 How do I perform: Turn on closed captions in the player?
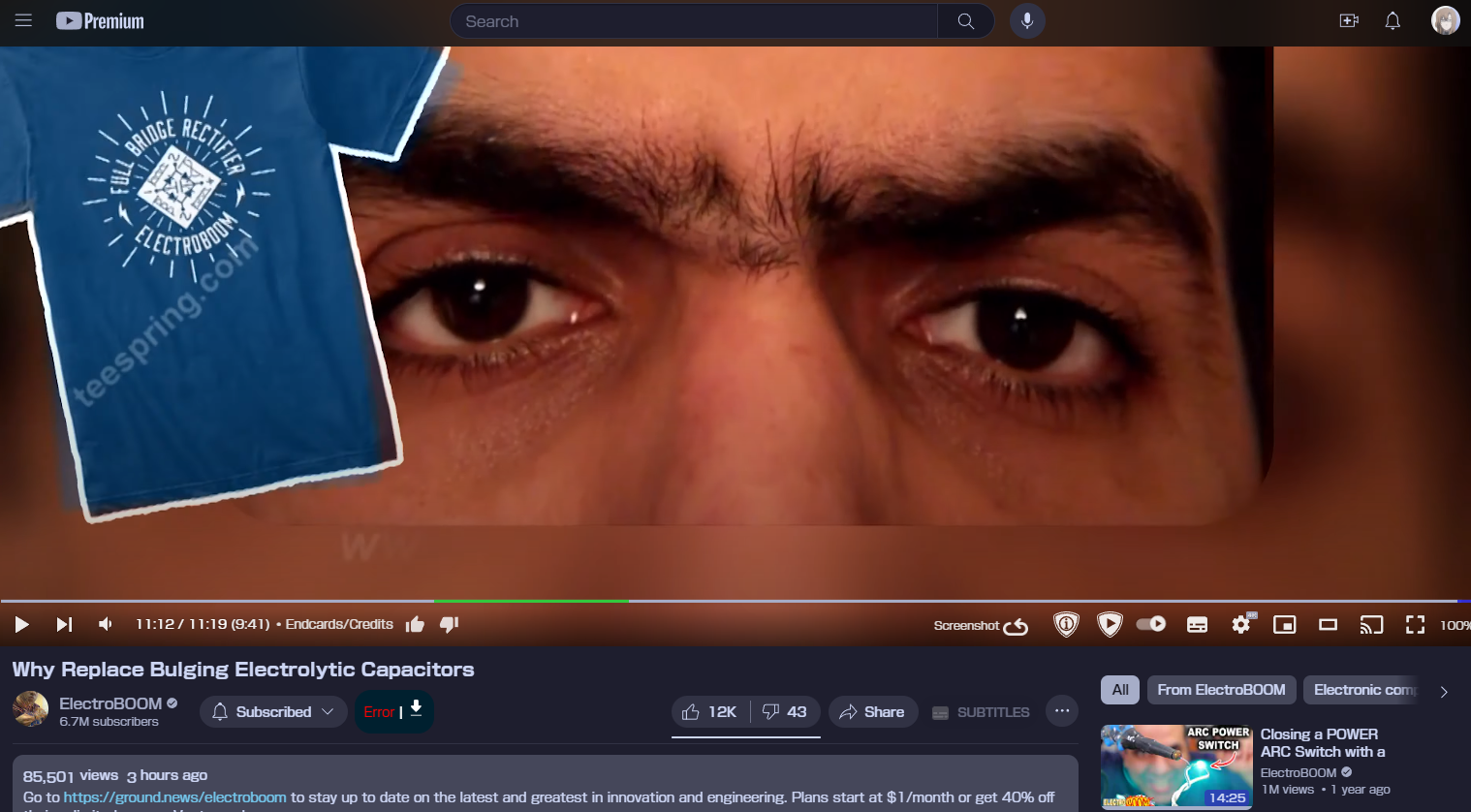[1196, 625]
